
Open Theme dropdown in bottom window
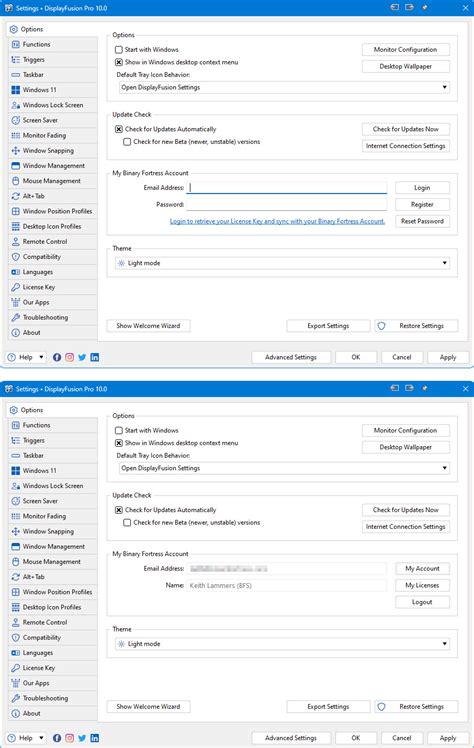coord(282,644)
